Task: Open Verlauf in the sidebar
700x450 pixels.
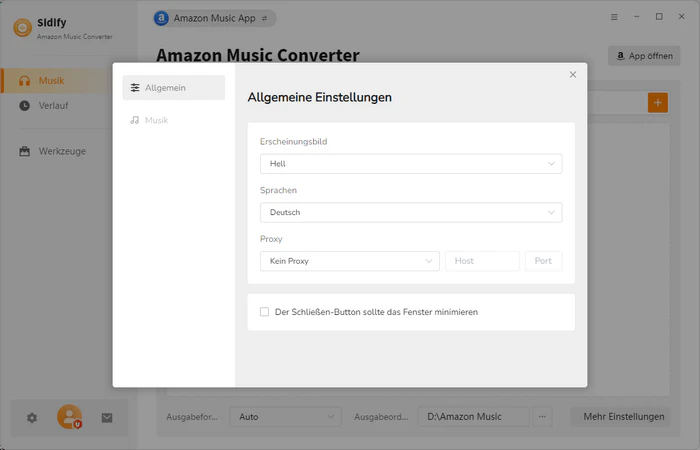Action: [x=55, y=105]
